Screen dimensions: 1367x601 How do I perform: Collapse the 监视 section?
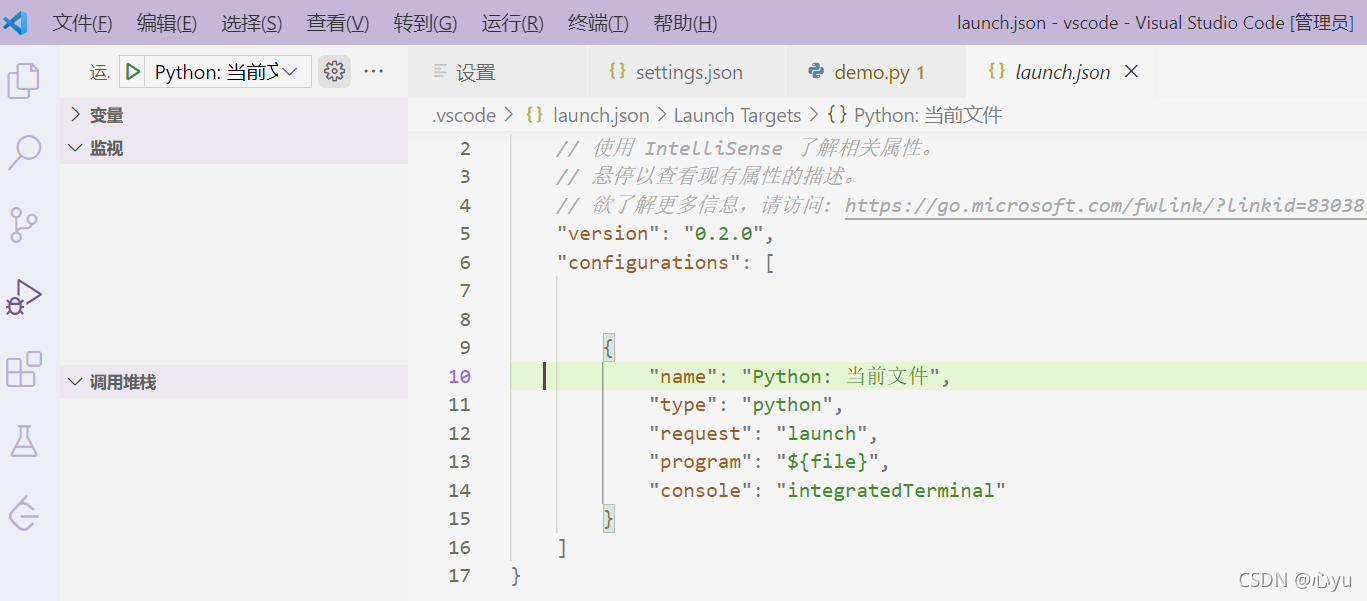[234, 148]
